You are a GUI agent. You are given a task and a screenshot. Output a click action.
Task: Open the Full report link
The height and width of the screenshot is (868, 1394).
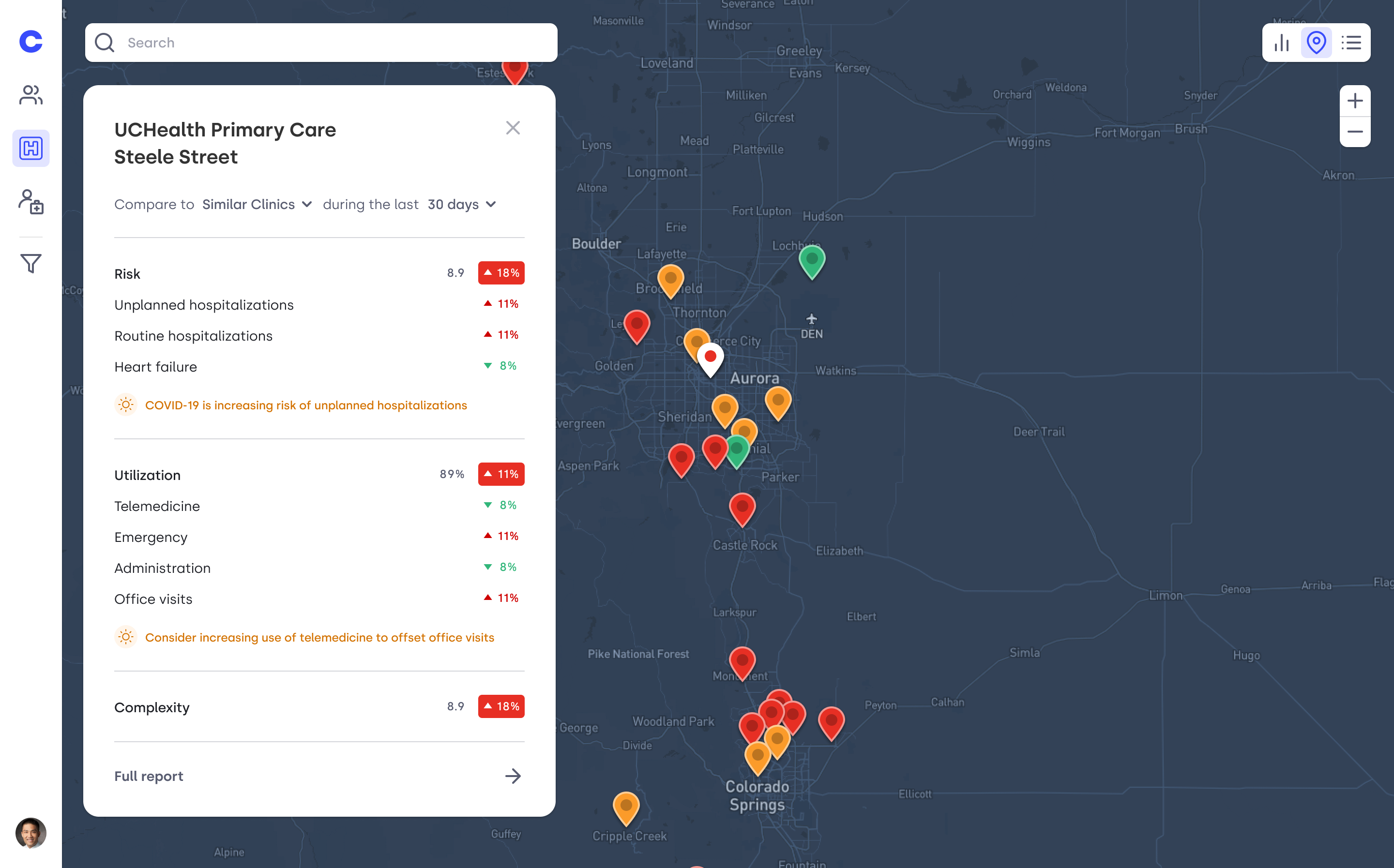149,776
